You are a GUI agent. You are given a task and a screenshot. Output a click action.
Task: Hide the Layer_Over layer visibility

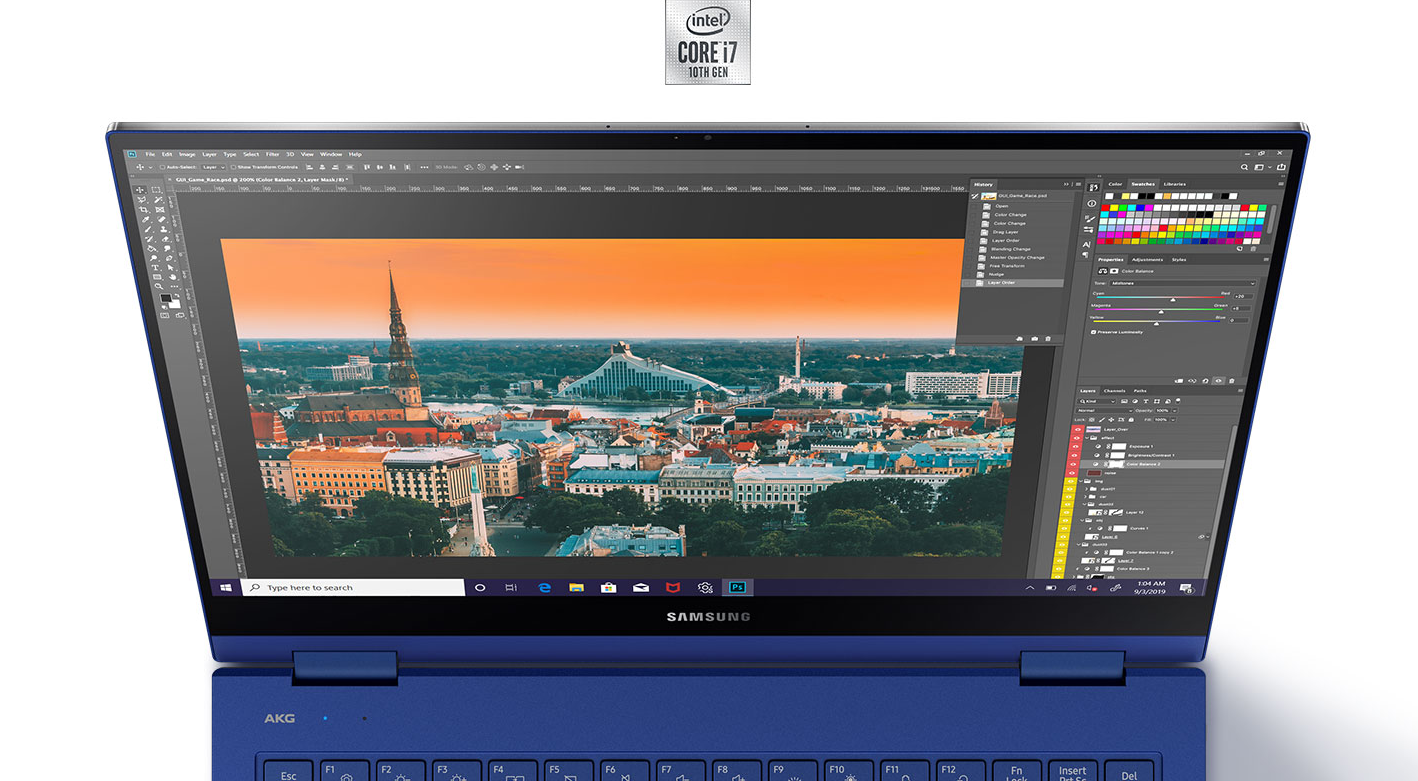1077,429
